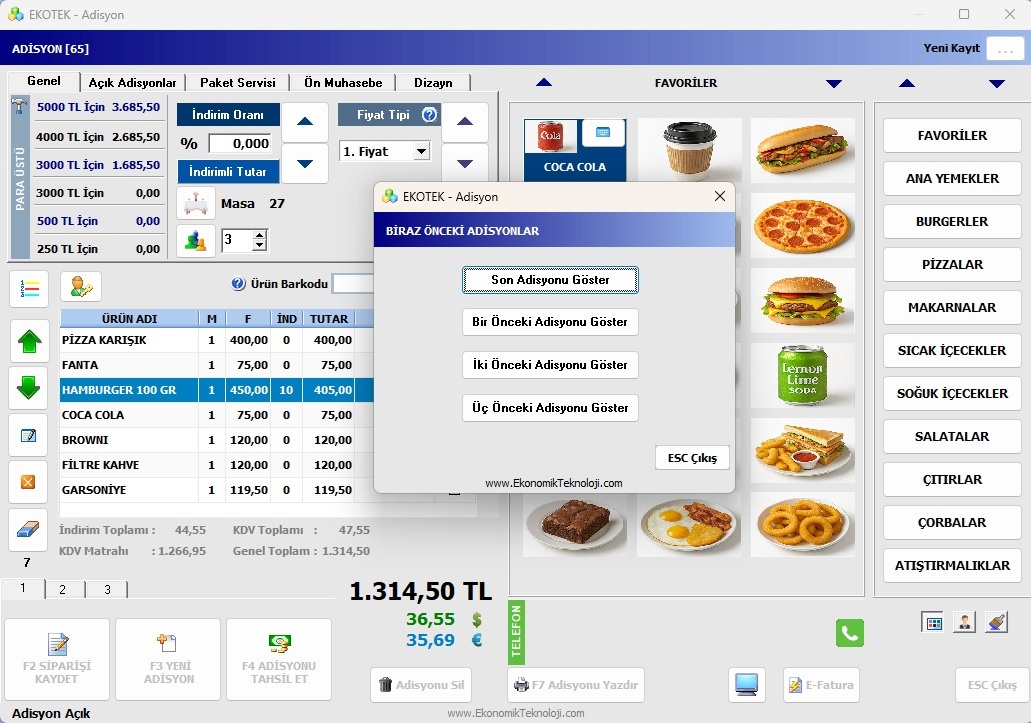1031x723 pixels.
Task: Click the up arrow beside İndirim Oranı
Action: coord(305,122)
